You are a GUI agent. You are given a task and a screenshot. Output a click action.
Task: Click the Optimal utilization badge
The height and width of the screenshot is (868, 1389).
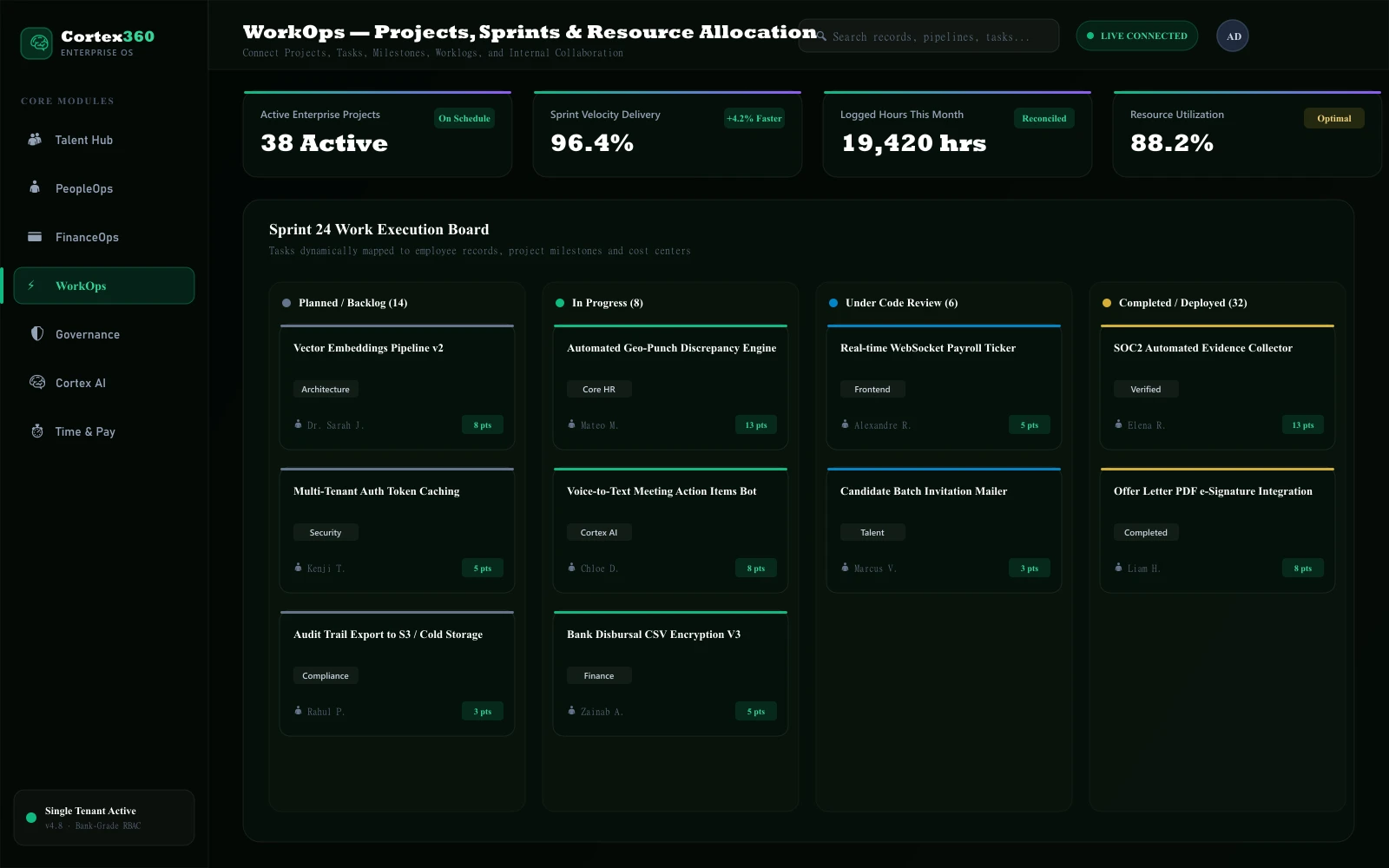[1334, 118]
